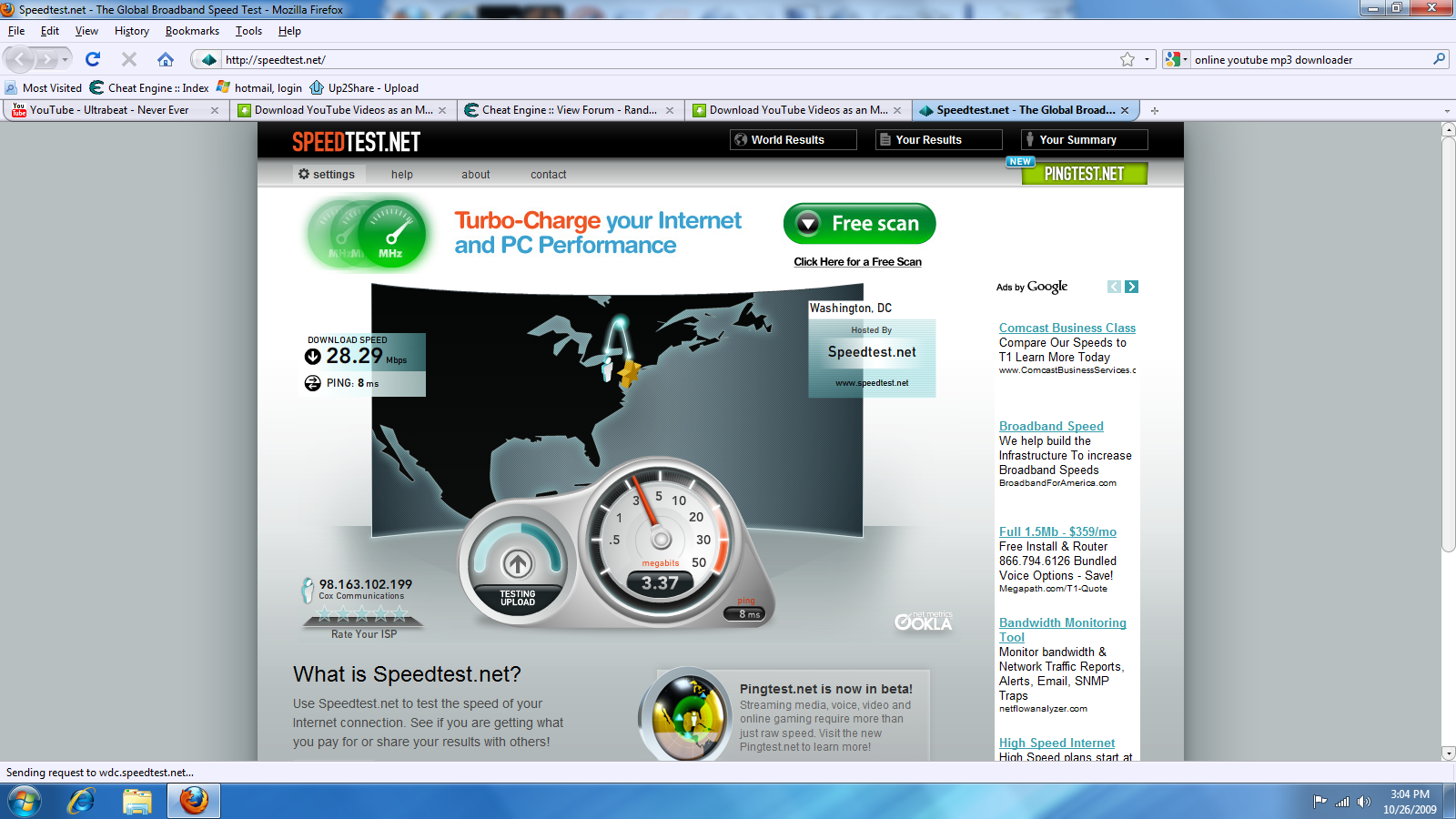Show the previous Google ads

point(1114,287)
